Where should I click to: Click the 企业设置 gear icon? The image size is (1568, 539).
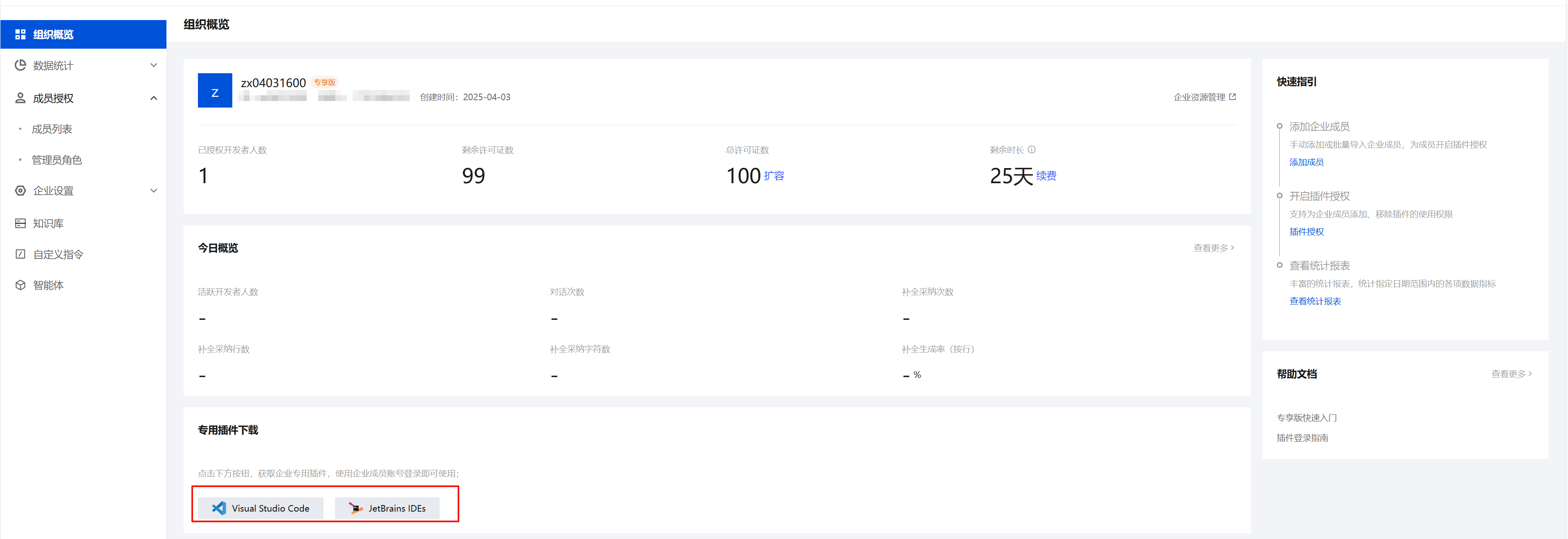pos(20,191)
